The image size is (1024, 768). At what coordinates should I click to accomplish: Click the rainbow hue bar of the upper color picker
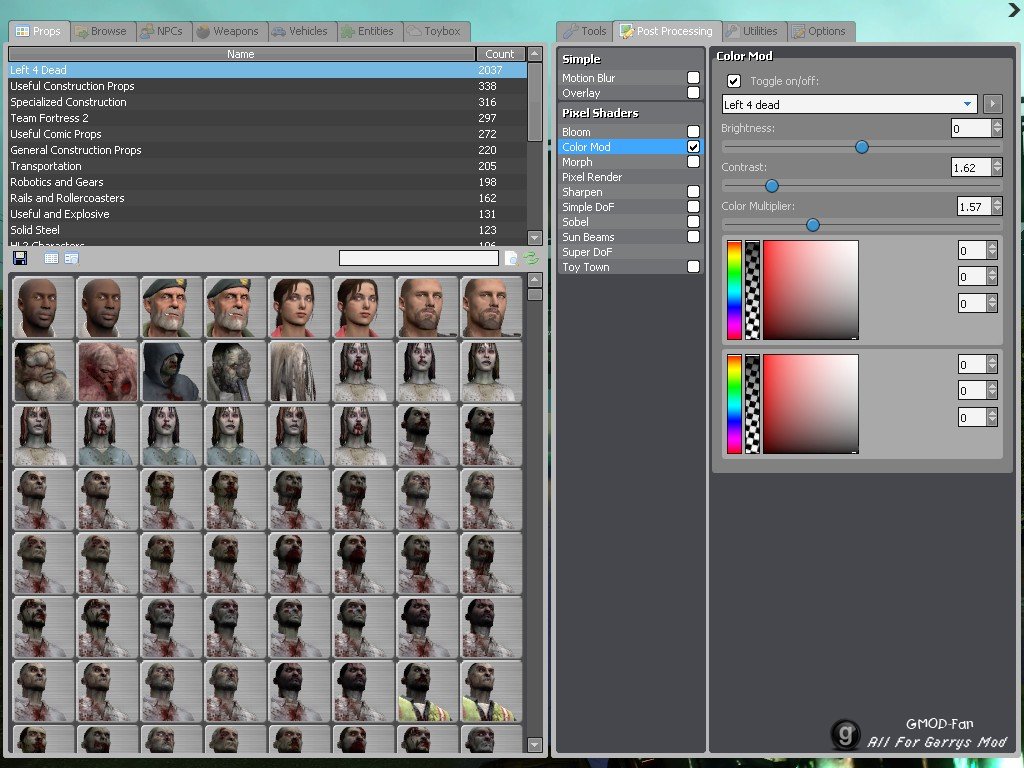[735, 290]
